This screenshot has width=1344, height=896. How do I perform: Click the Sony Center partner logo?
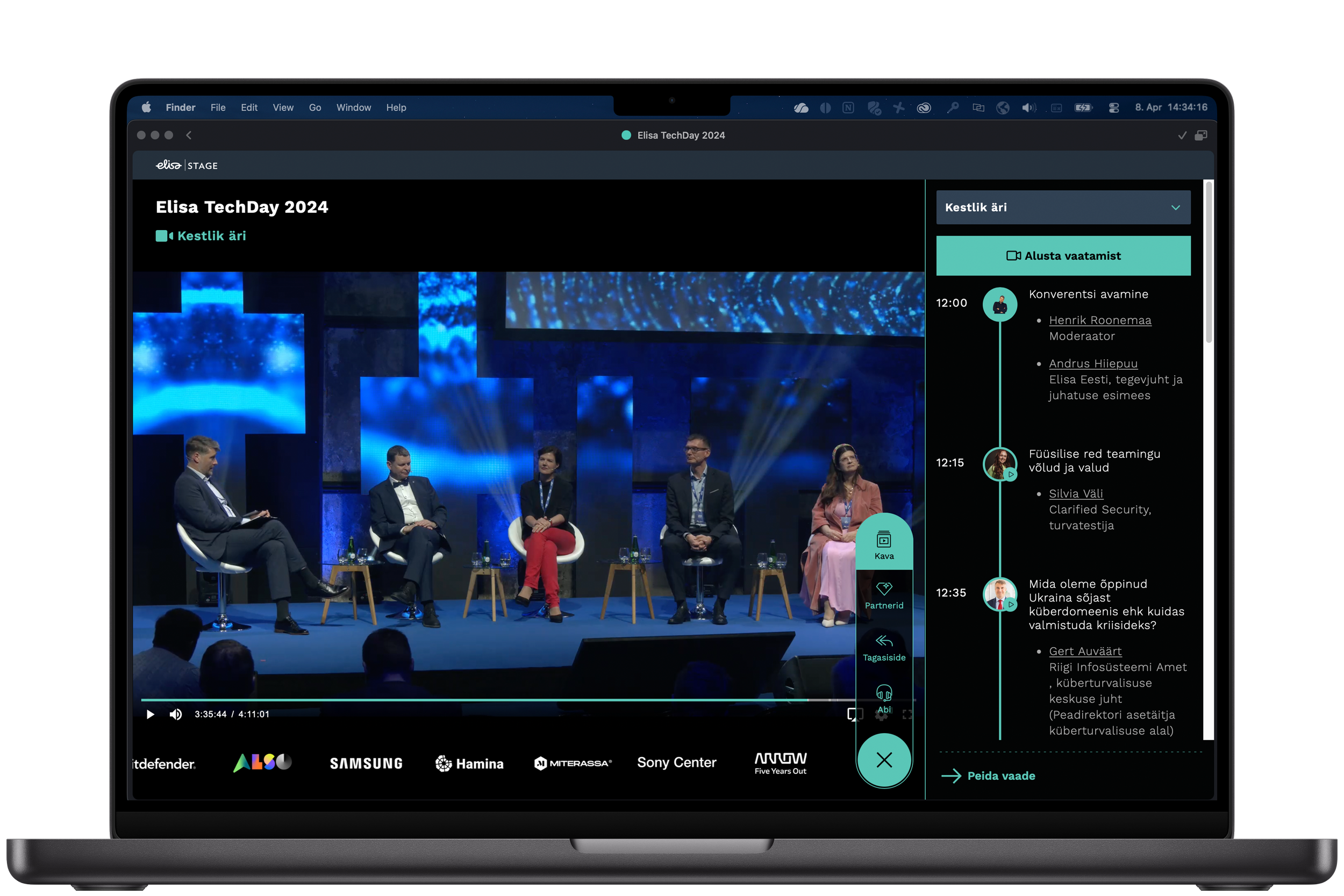tap(676, 762)
